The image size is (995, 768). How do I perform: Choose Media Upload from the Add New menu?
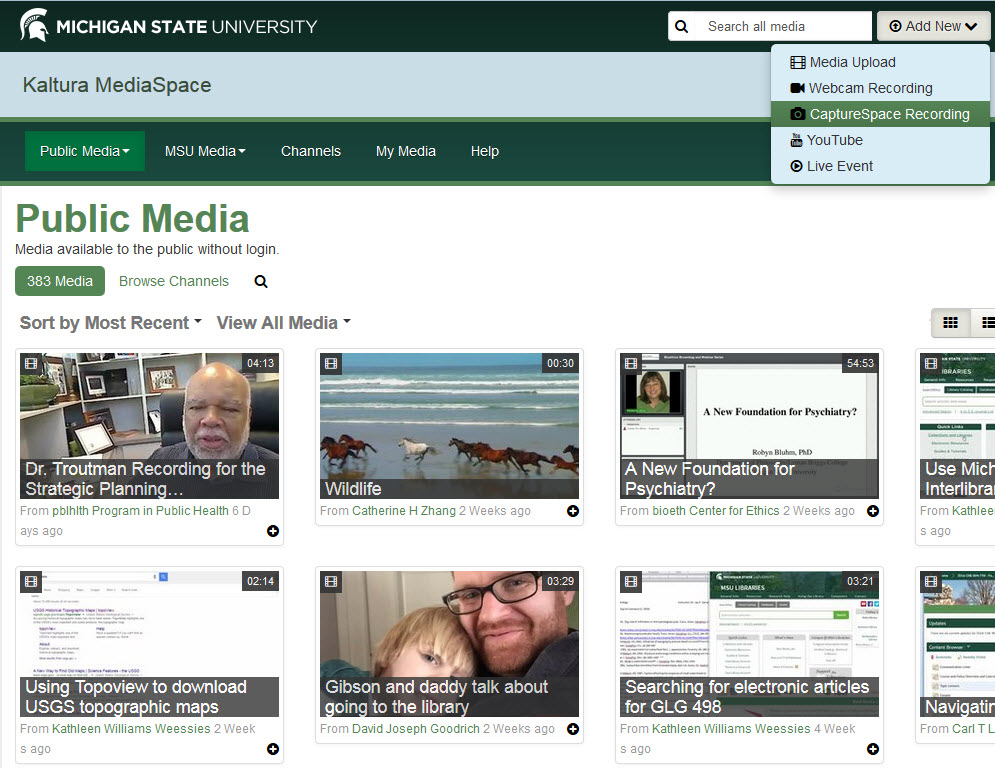coord(880,62)
